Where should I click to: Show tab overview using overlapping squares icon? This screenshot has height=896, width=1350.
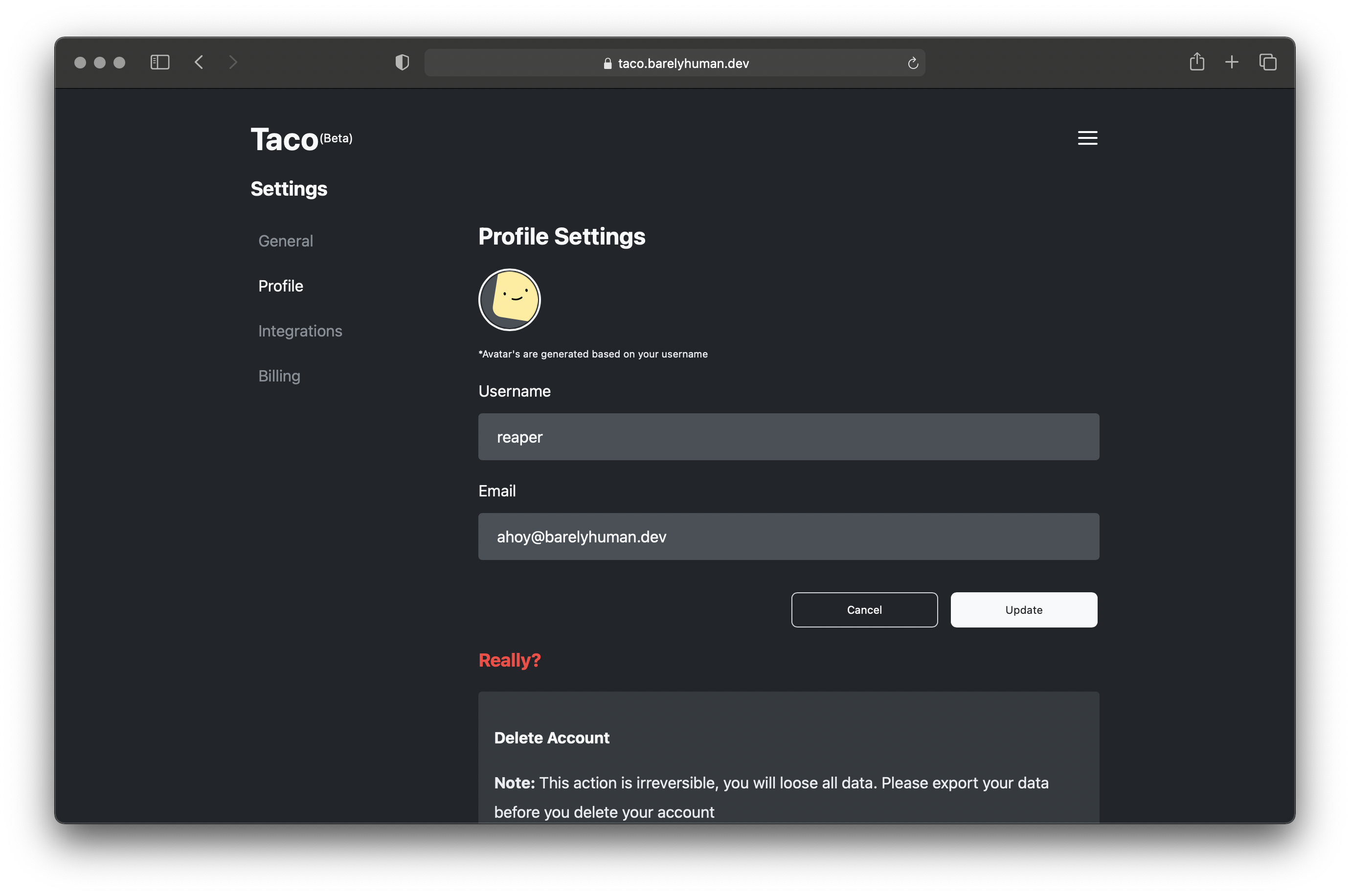click(1267, 62)
